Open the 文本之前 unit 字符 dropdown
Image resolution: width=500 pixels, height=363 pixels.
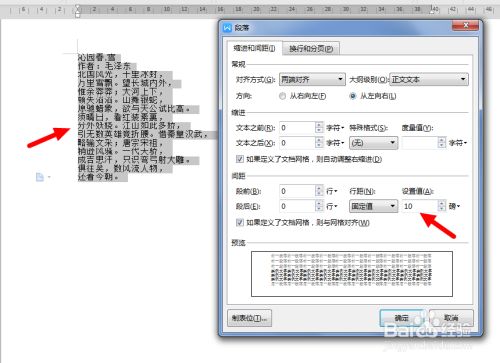coord(335,128)
